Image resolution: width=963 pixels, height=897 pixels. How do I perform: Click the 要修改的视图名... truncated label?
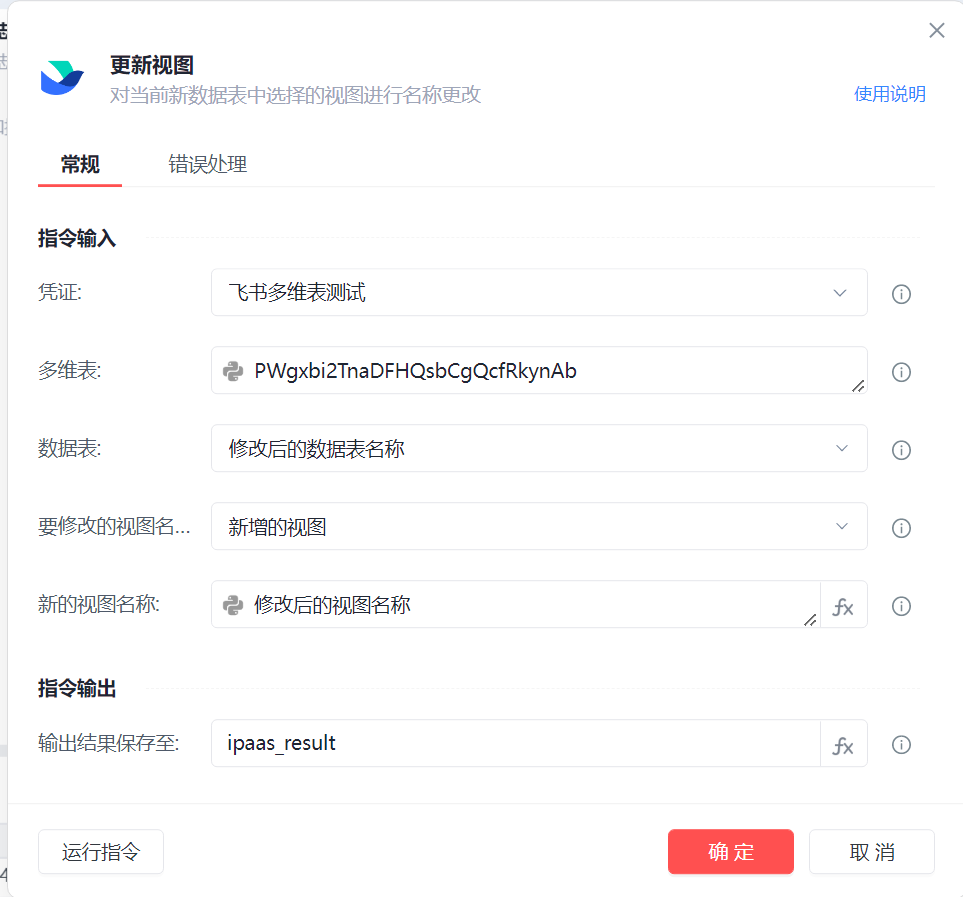(x=114, y=526)
